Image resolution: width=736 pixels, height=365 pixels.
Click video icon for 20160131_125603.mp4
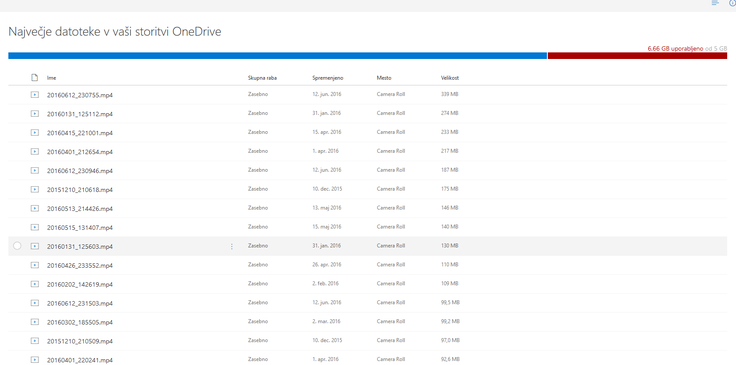(34, 246)
